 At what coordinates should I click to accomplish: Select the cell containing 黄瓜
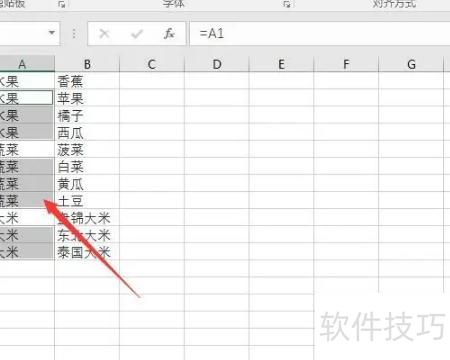[x=87, y=184]
